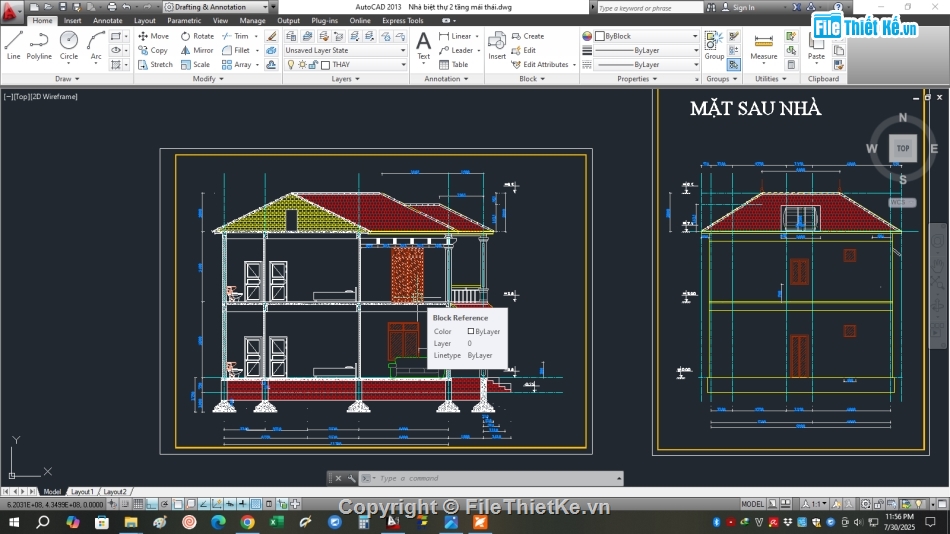Expand the Annotation panel

tap(447, 79)
